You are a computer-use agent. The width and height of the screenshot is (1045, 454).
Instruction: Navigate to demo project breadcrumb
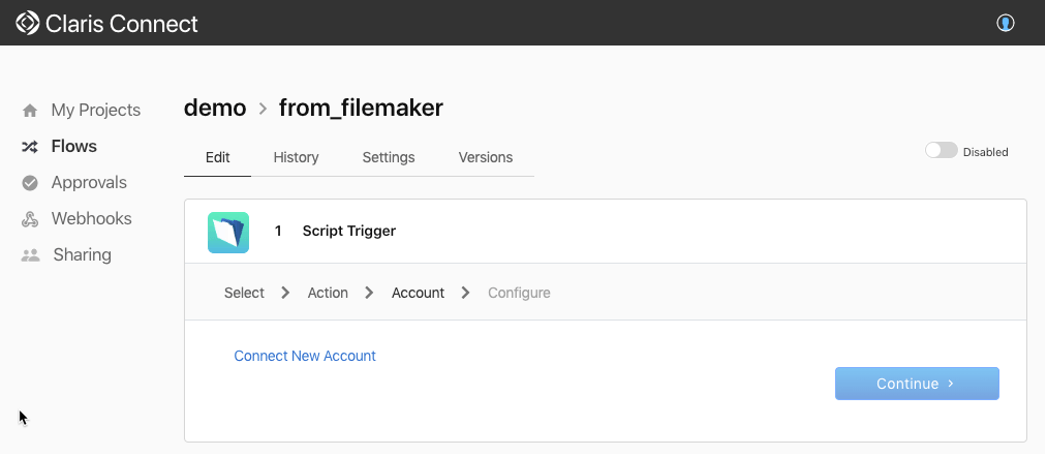(215, 108)
